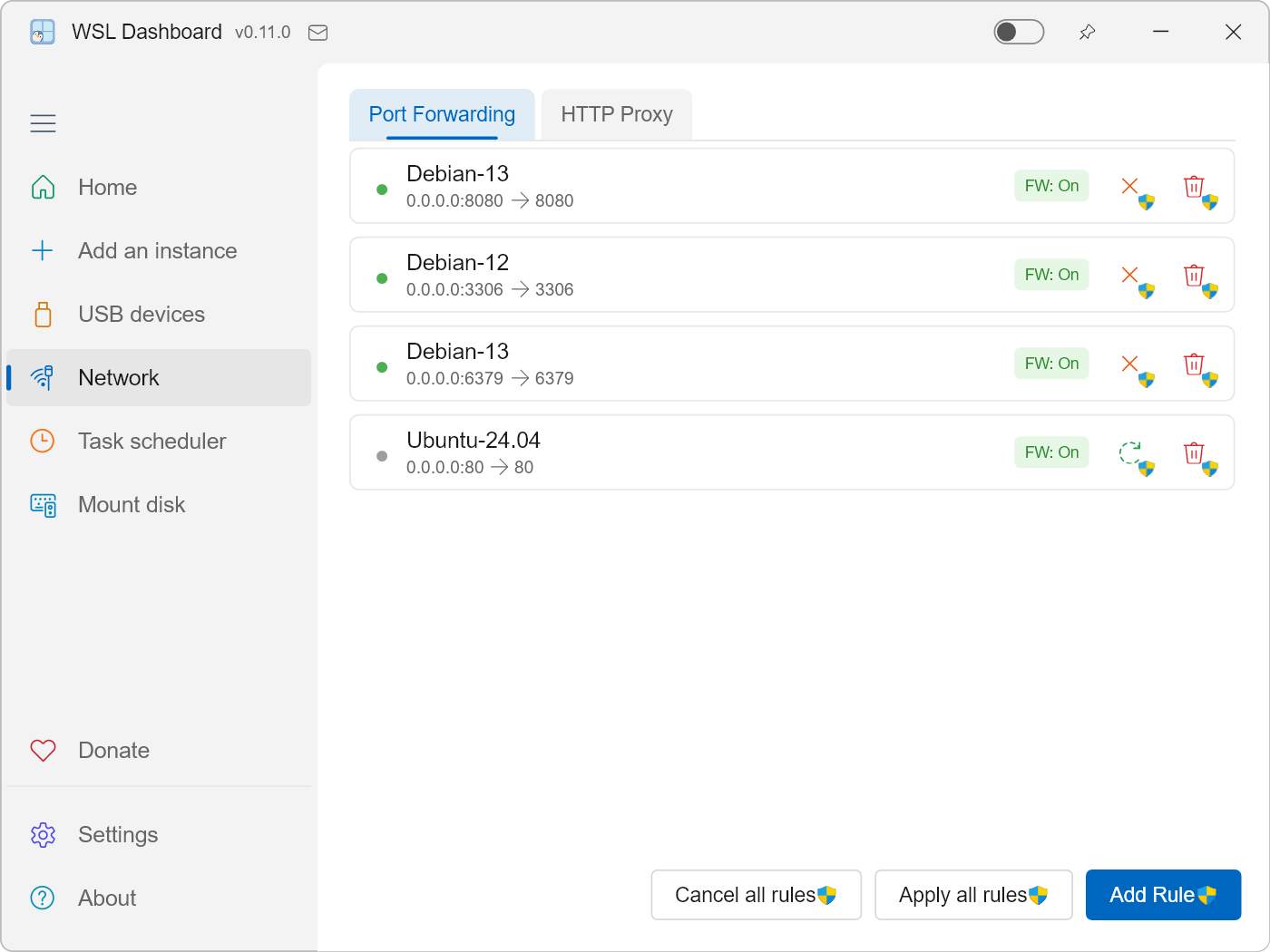Open the Task scheduler section

(159, 442)
